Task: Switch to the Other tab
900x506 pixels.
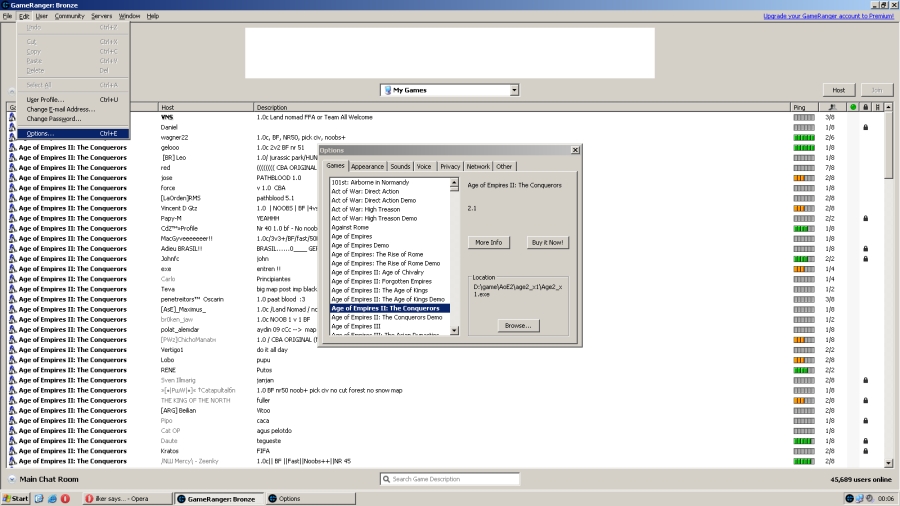Action: [504, 166]
